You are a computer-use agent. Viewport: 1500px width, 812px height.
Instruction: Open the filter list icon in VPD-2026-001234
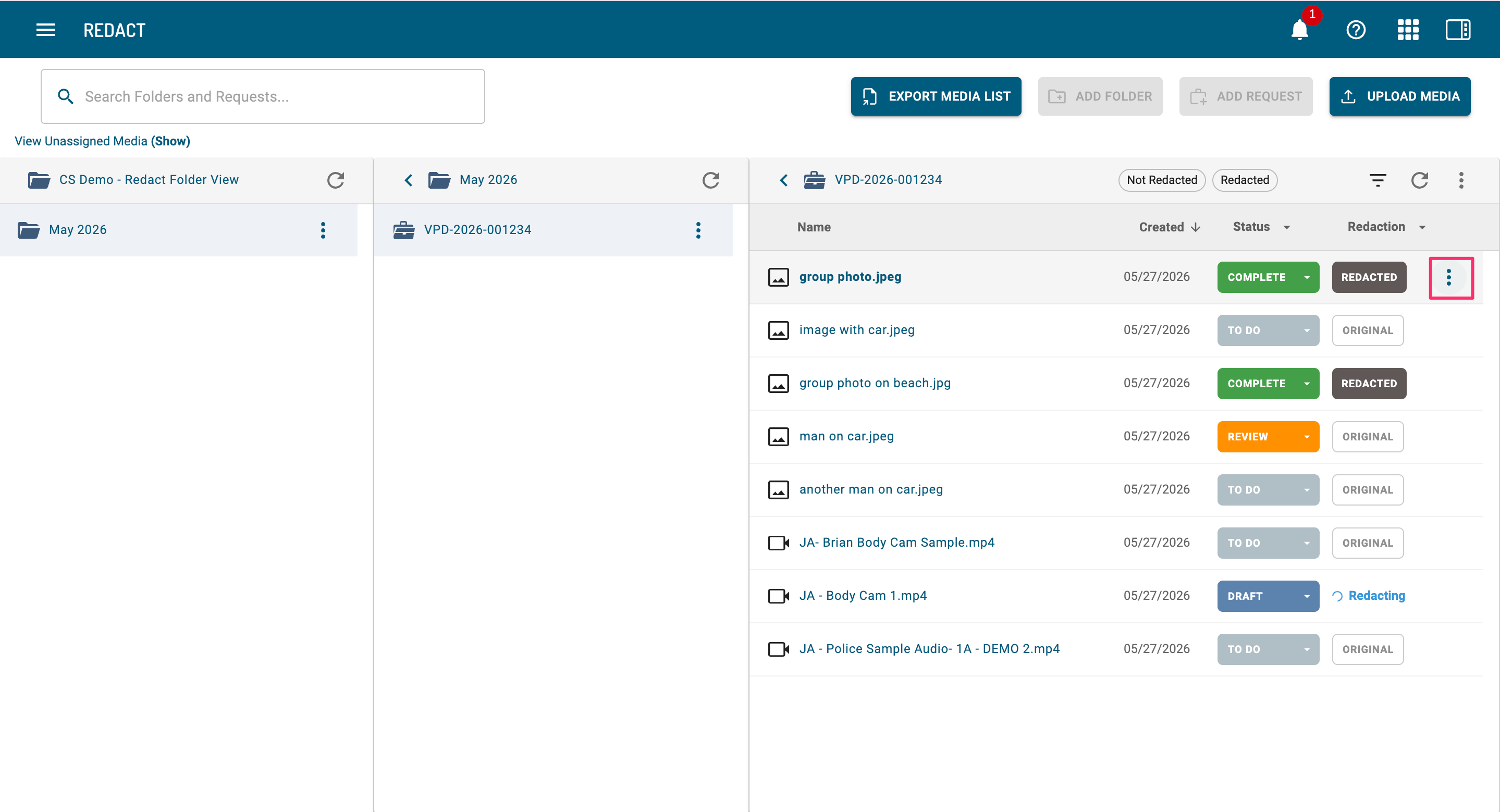point(1377,180)
